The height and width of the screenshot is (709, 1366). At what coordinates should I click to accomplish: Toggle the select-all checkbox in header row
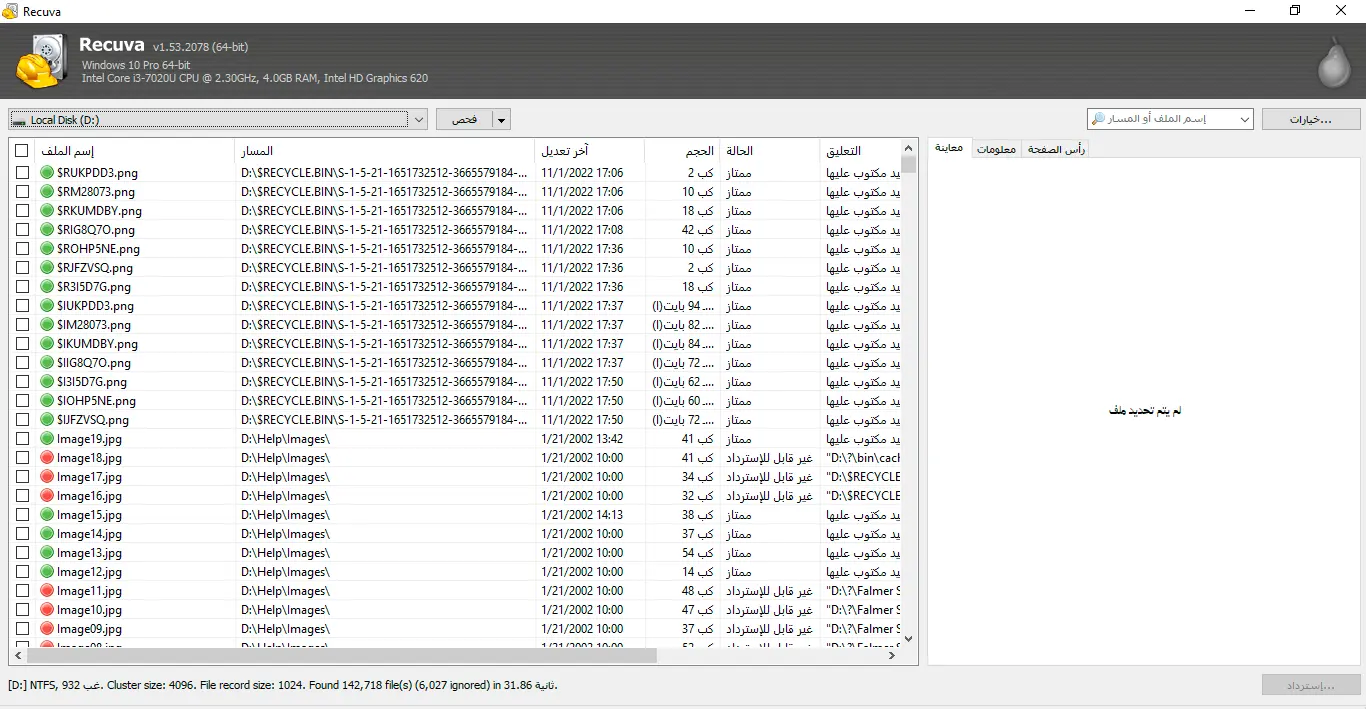click(22, 151)
